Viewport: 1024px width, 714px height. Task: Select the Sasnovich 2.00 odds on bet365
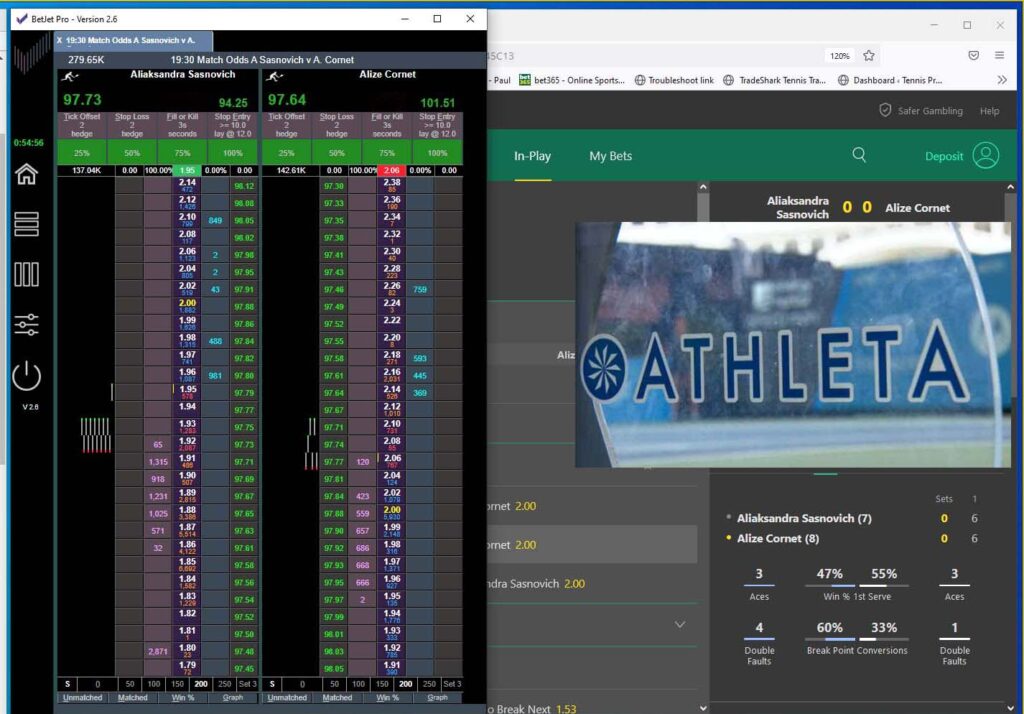pyautogui.click(x=574, y=583)
